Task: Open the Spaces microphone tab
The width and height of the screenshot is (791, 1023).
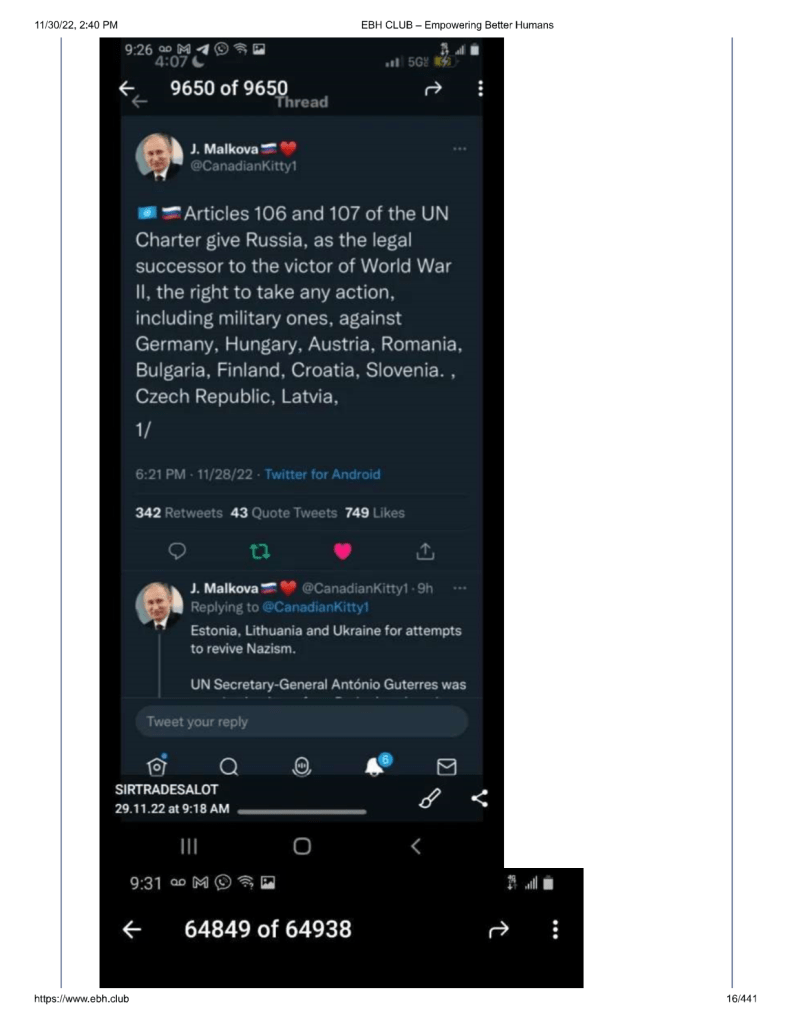Action: (301, 767)
